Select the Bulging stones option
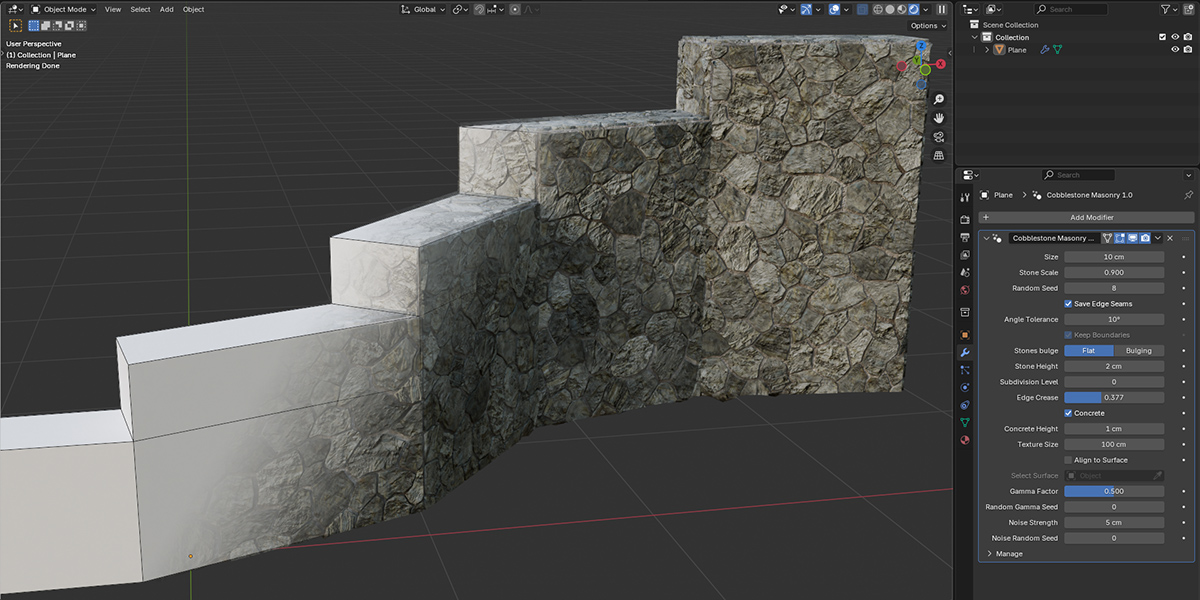1200x600 pixels. pos(1139,351)
